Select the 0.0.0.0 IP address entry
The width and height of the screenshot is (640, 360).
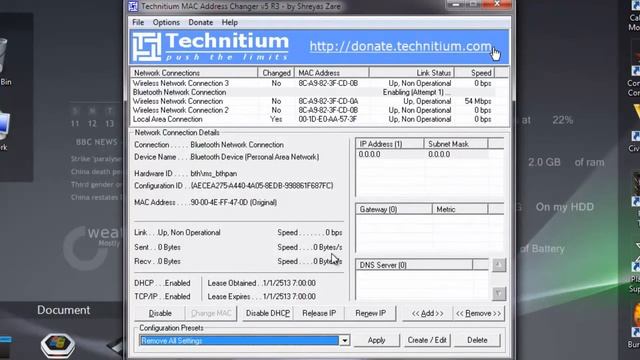tap(369, 155)
